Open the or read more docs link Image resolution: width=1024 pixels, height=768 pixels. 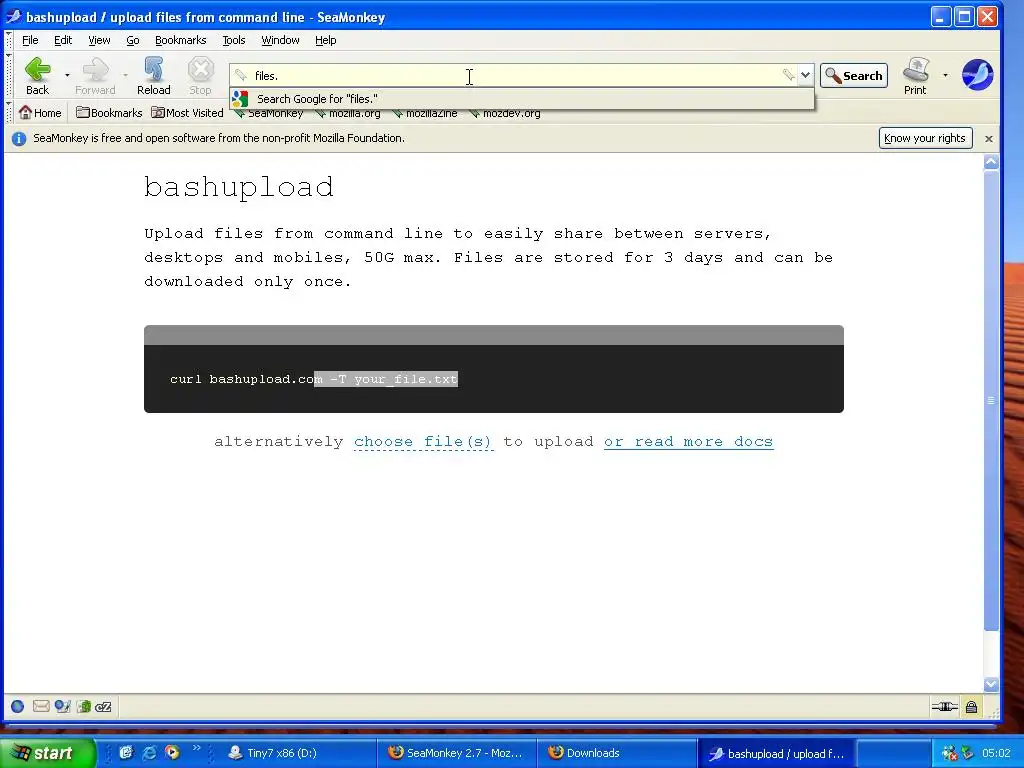click(x=688, y=442)
